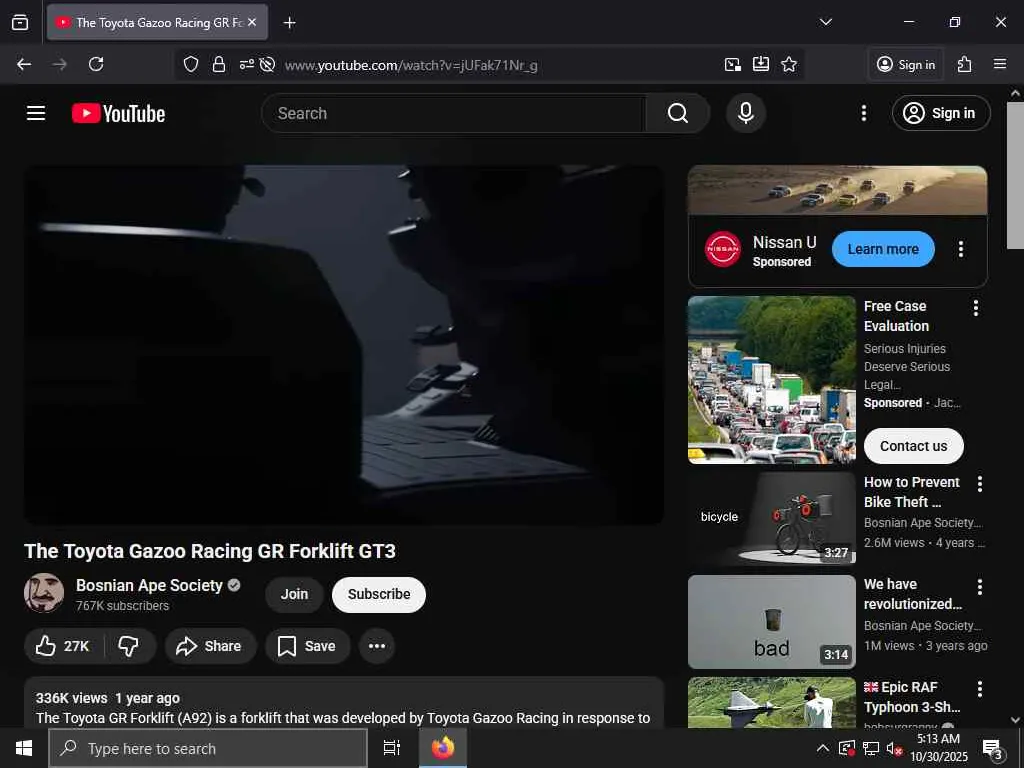Open the 'bad' trash can thumbnail
This screenshot has height=768, width=1024.
[771, 622]
